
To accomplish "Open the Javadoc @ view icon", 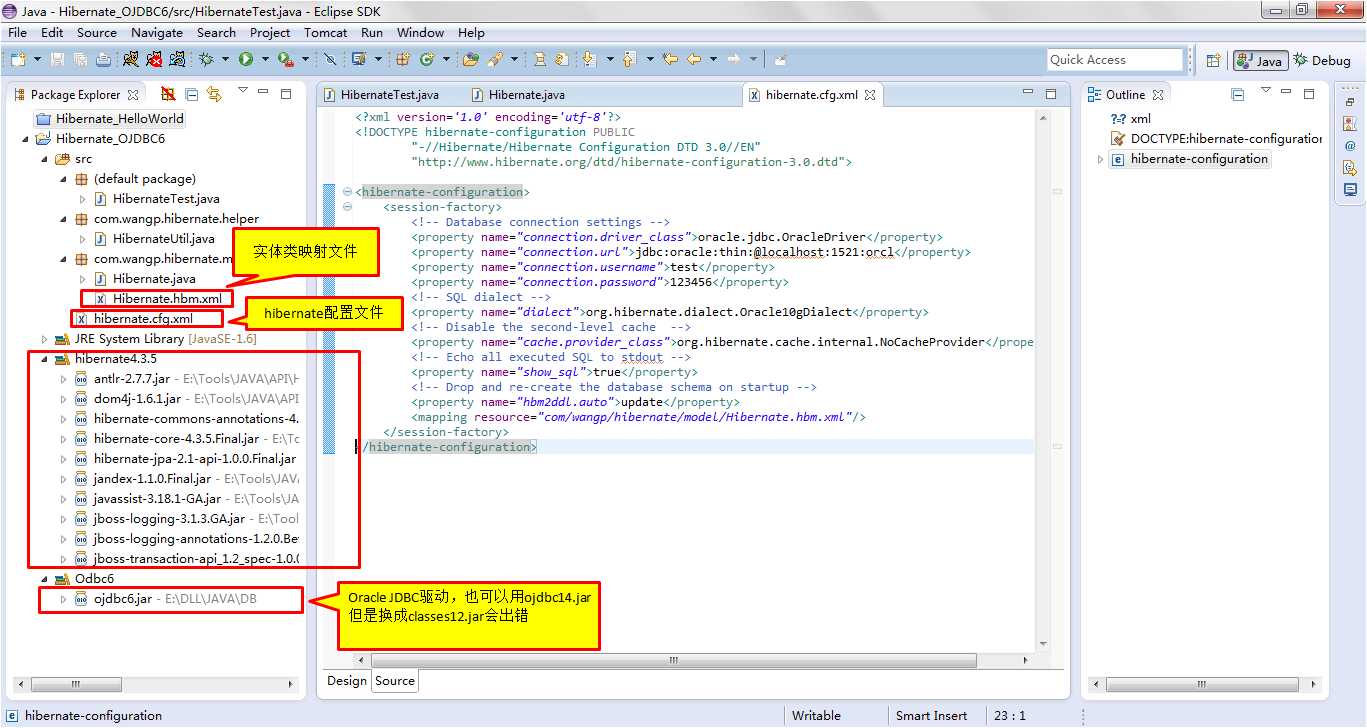I will click(x=1350, y=145).
